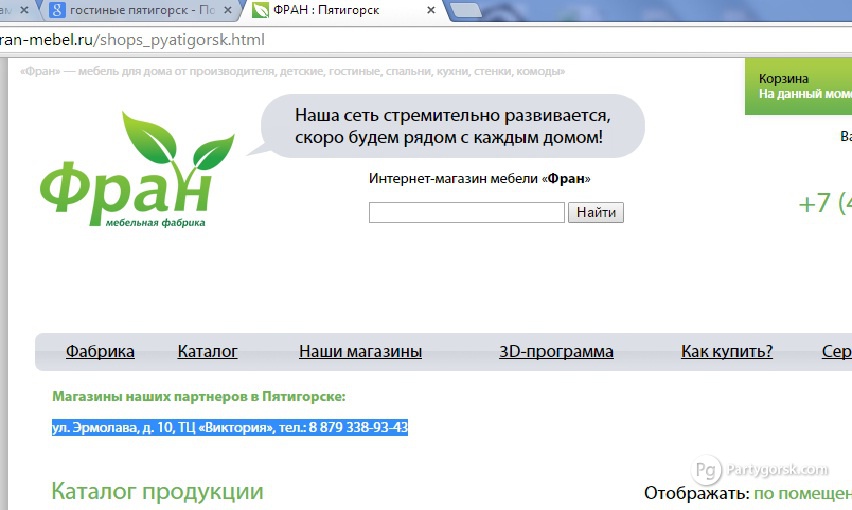
Task: Click the Интернет-магазин мебели «Фран» text
Action: tap(480, 179)
